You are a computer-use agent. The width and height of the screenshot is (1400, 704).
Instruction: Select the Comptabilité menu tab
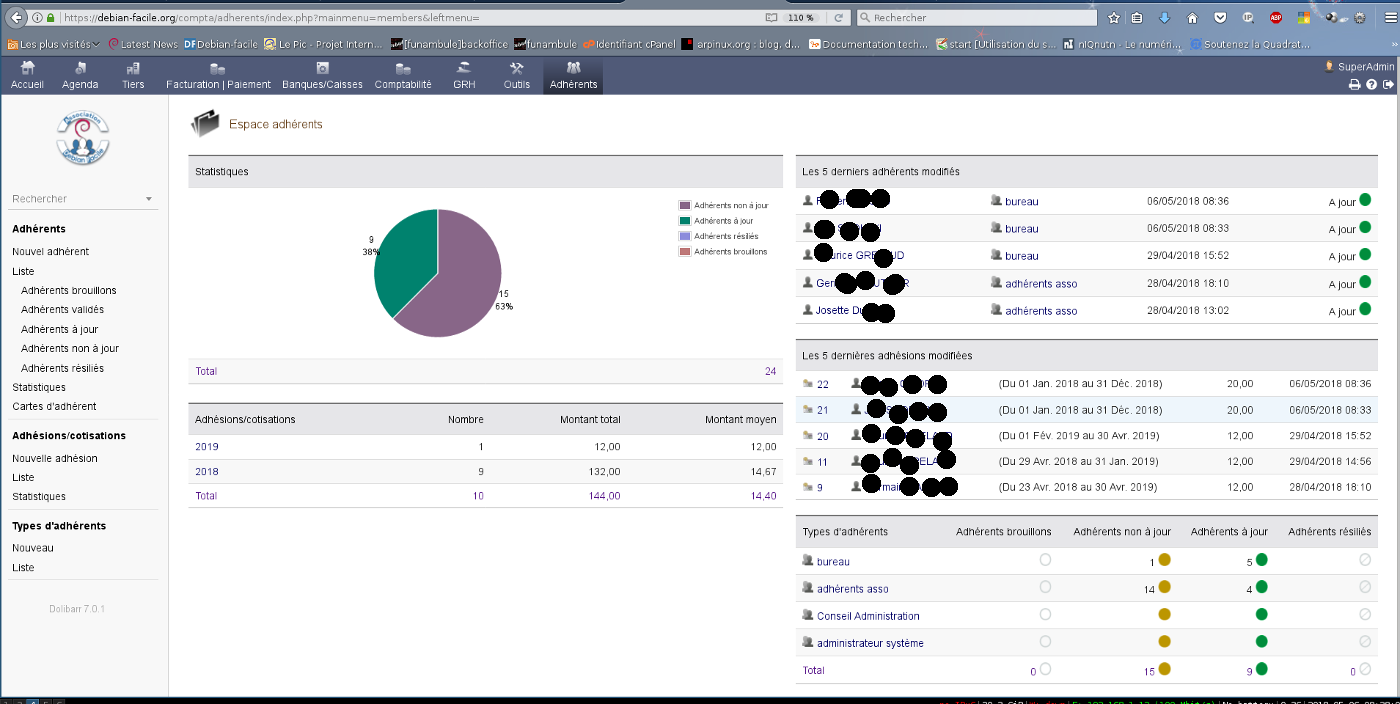click(x=403, y=76)
